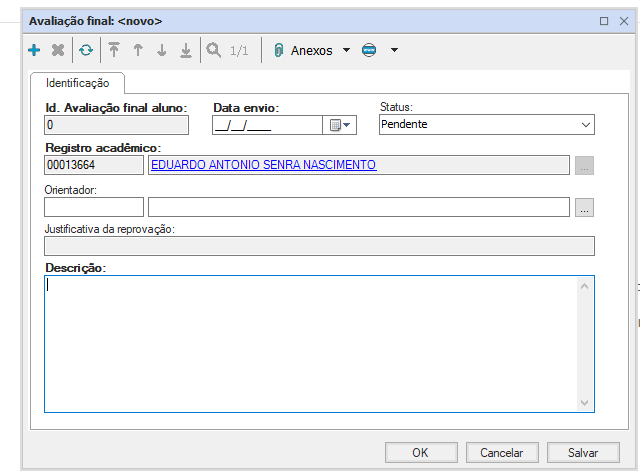Go to the previous record arrow

click(x=138, y=50)
